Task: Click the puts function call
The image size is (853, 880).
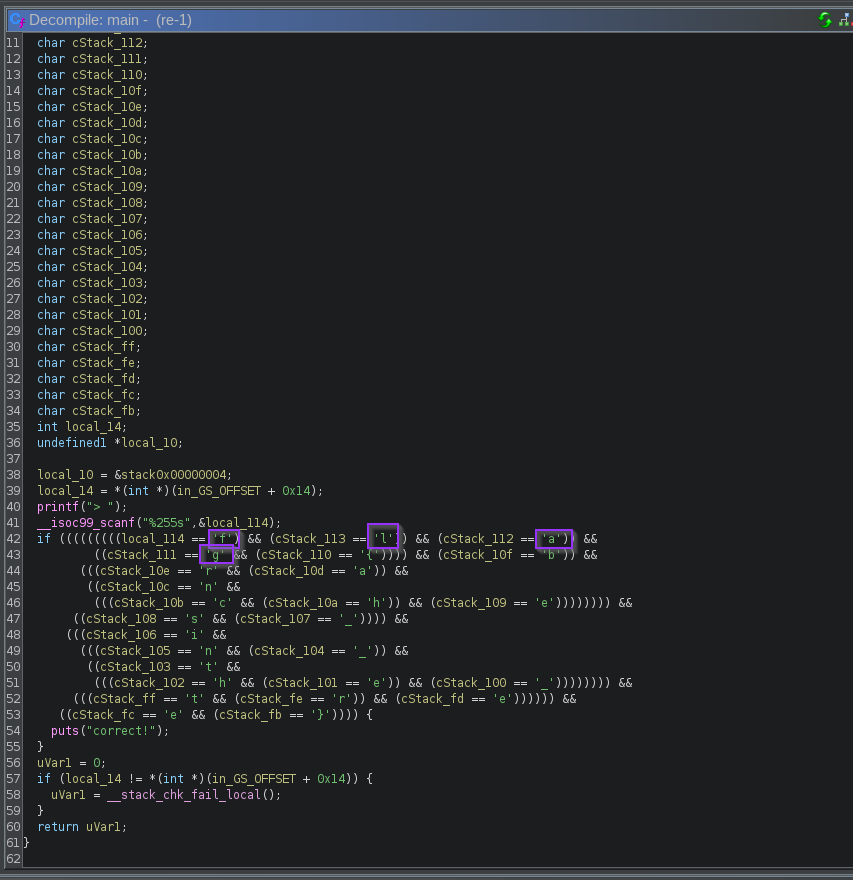Action: pos(65,731)
